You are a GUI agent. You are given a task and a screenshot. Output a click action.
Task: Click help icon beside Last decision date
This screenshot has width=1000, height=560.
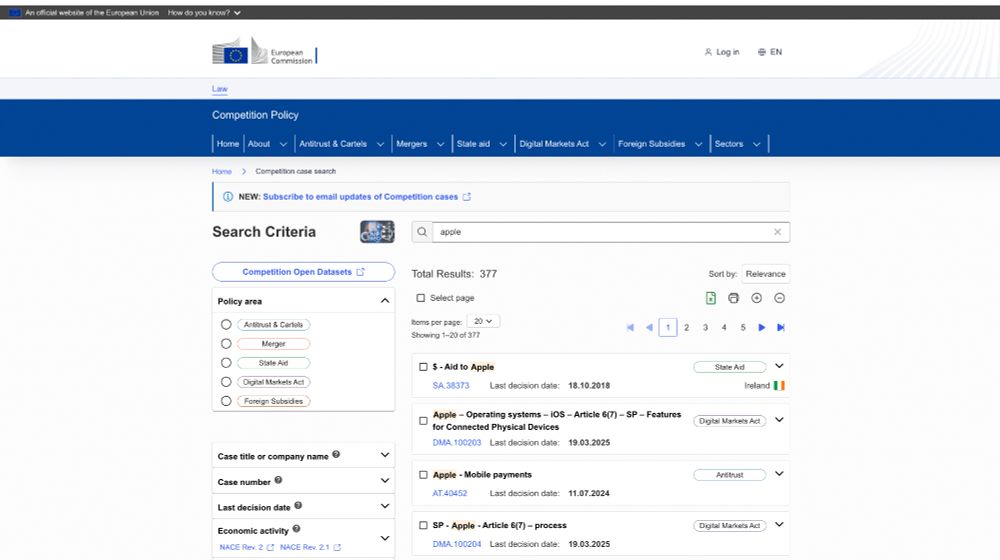point(298,506)
